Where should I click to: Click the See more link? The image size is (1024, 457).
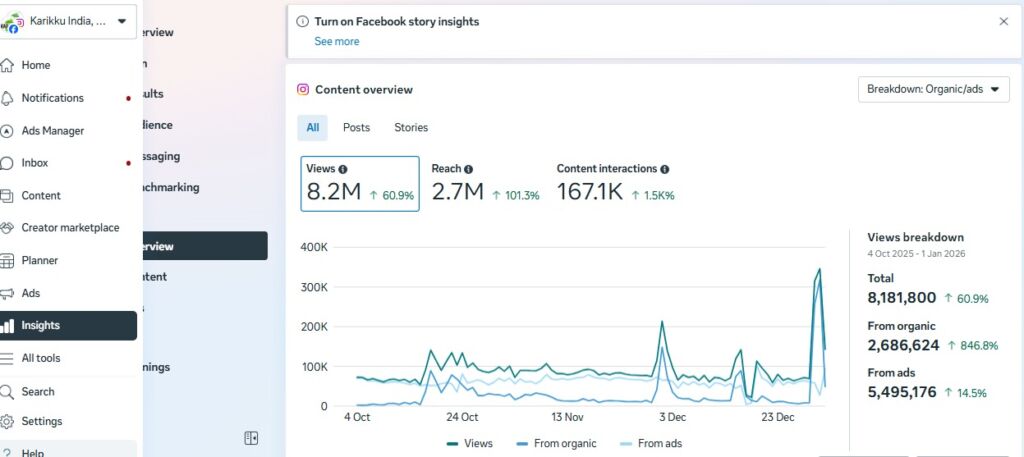tap(336, 42)
